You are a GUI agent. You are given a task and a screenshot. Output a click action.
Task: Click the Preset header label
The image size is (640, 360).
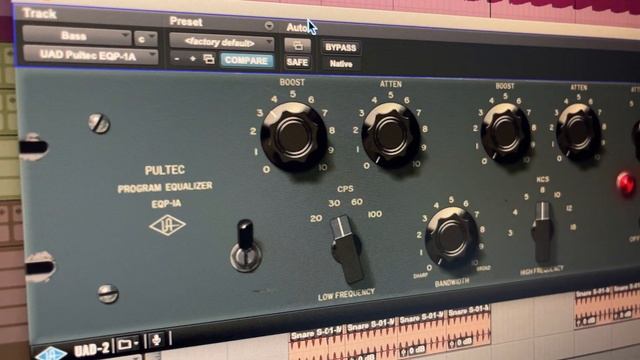(x=186, y=21)
